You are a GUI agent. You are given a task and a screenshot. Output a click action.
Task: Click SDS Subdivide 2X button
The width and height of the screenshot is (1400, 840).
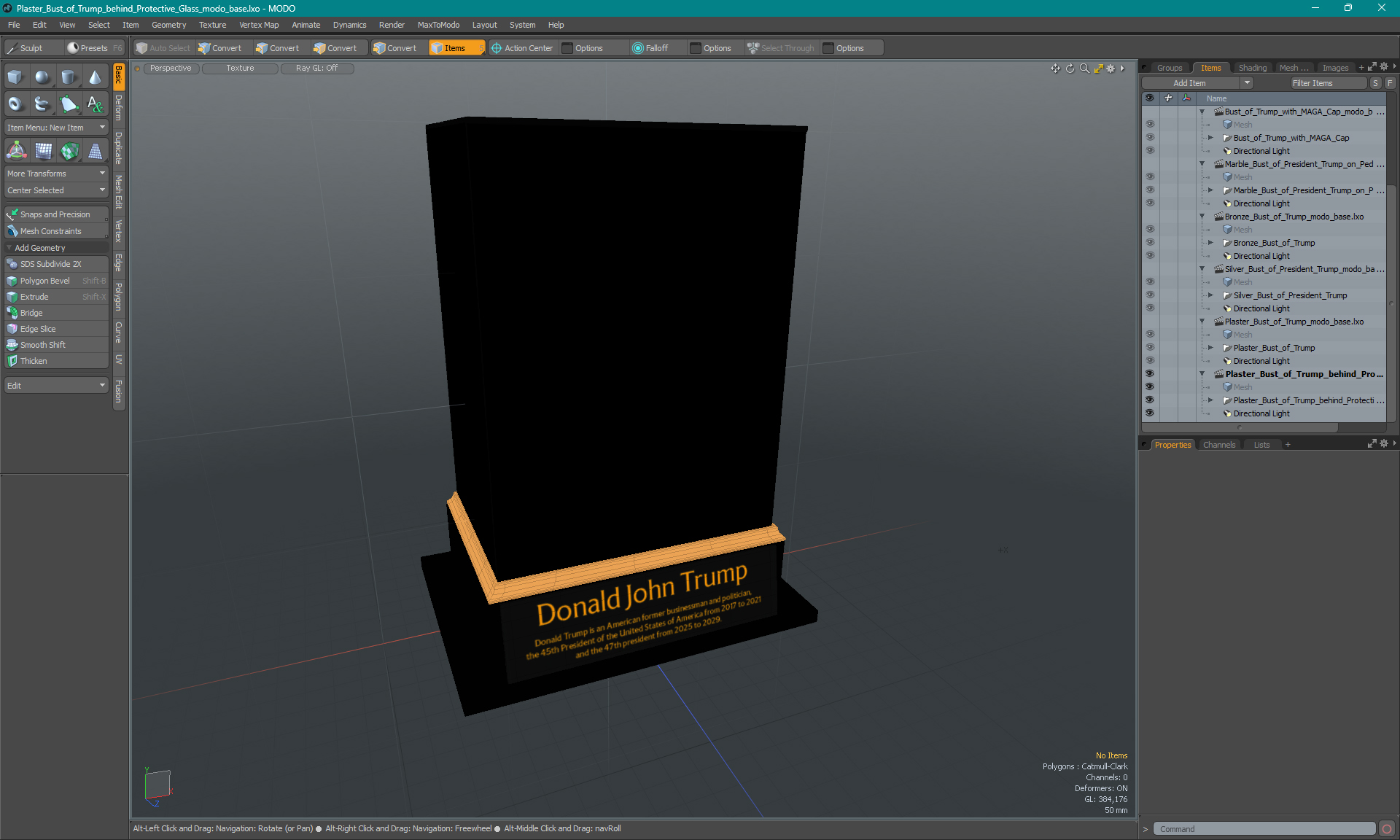[x=56, y=264]
